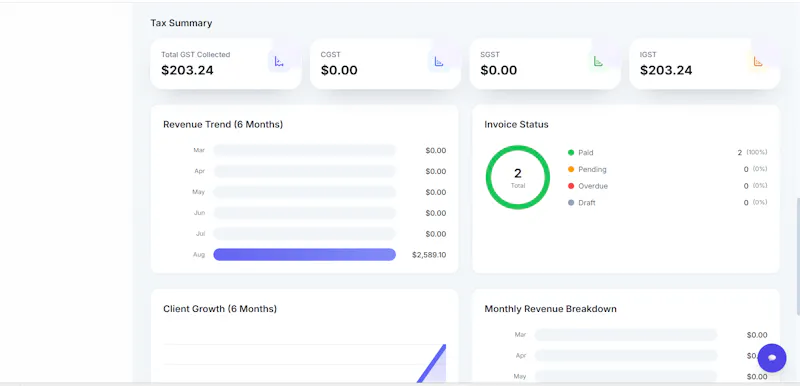Click the invoice status donut chart

518,177
